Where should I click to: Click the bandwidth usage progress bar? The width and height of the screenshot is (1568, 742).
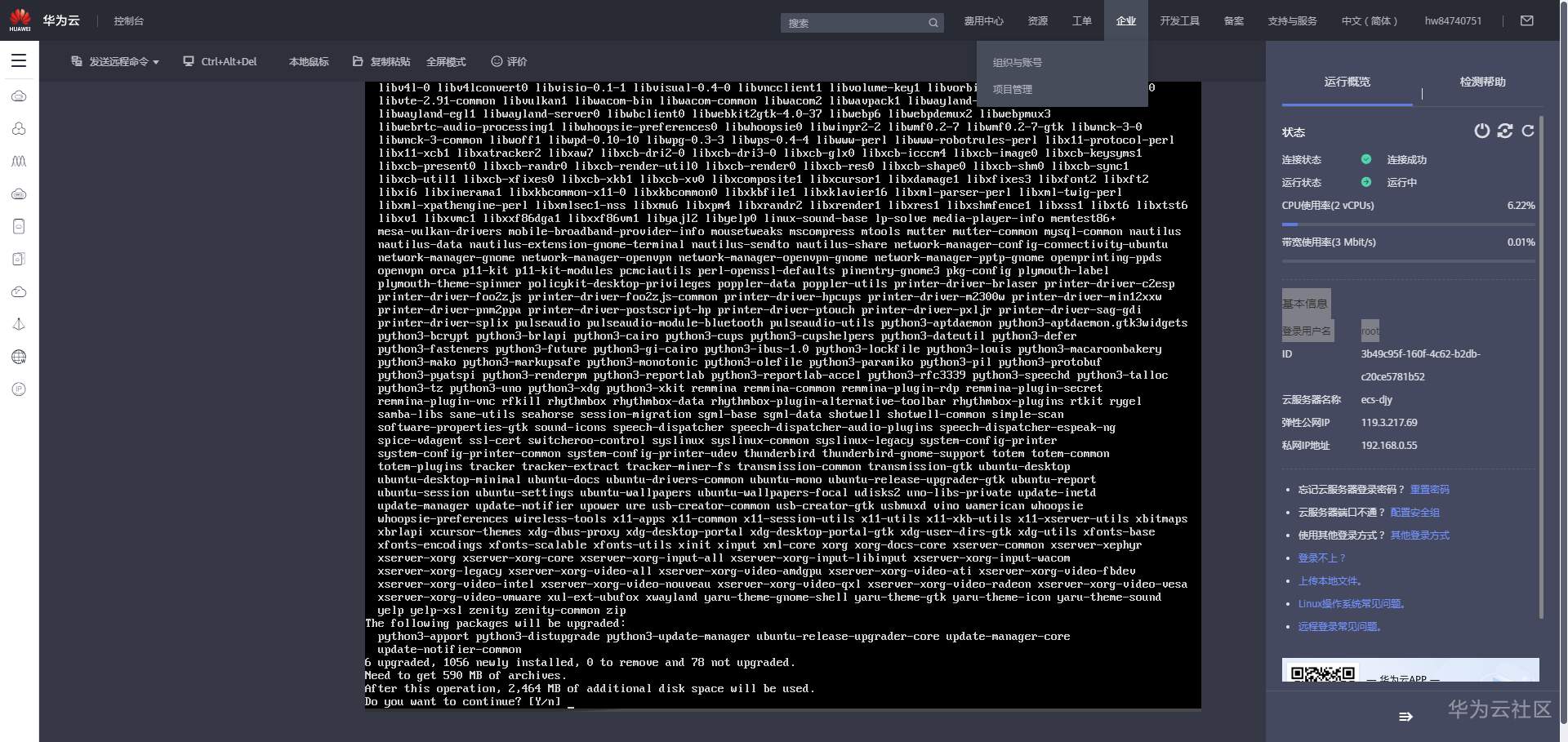tap(1409, 261)
